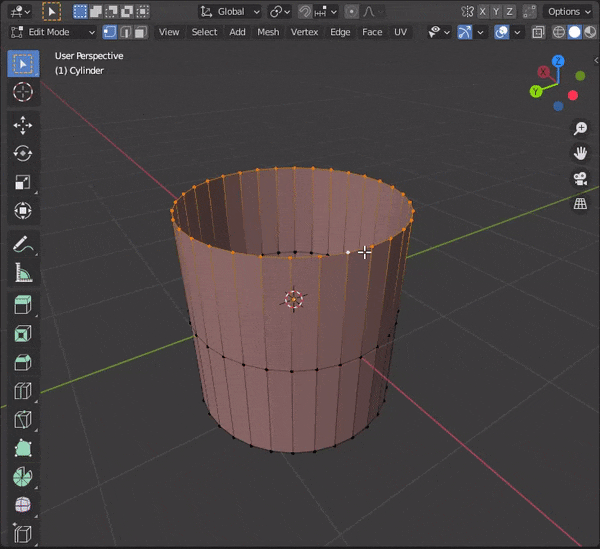Click the mesh mirror symmetry icon
600x549 pixels.
pyautogui.click(x=468, y=12)
